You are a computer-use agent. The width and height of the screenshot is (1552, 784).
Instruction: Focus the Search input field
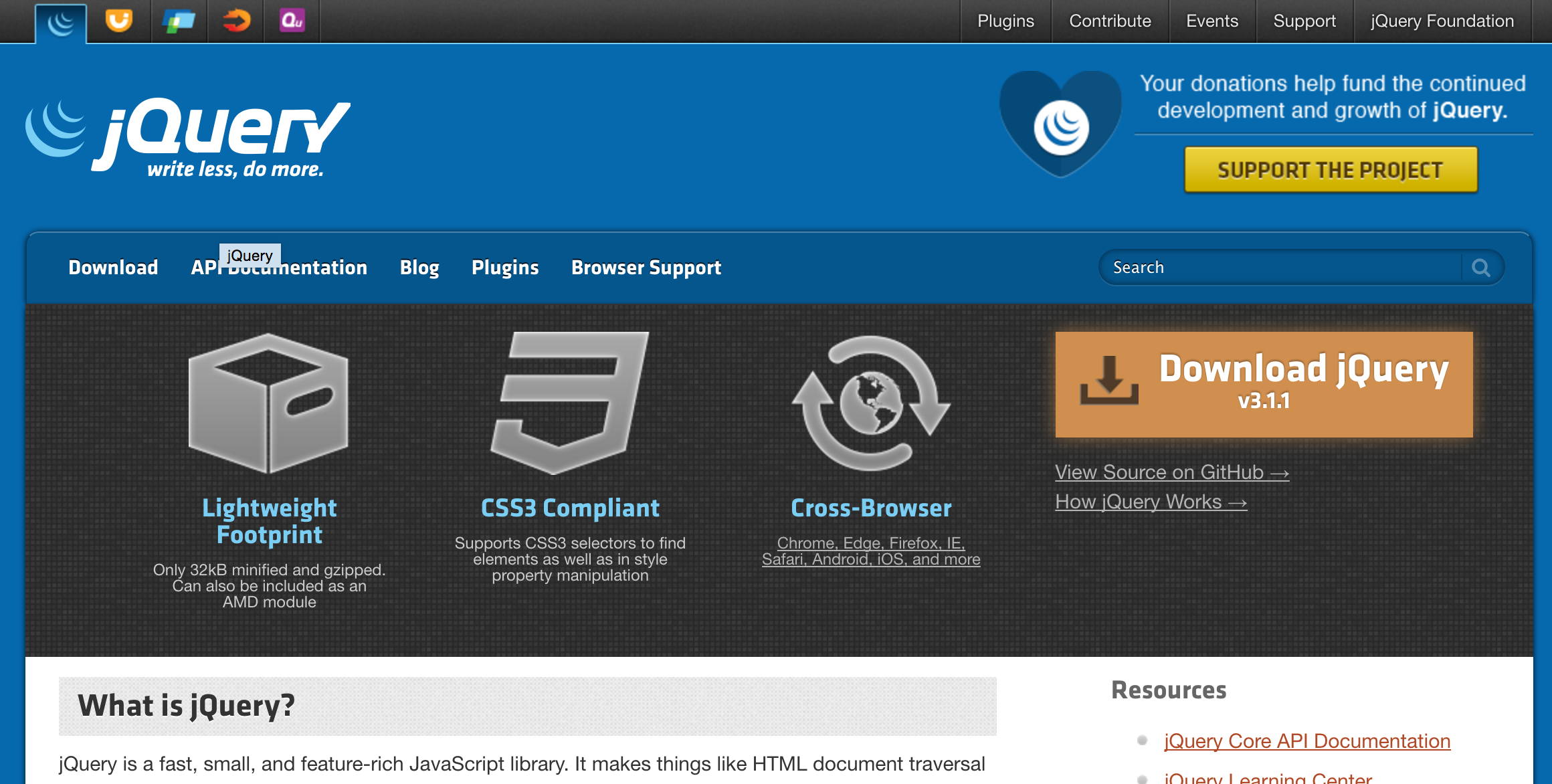coord(1278,268)
